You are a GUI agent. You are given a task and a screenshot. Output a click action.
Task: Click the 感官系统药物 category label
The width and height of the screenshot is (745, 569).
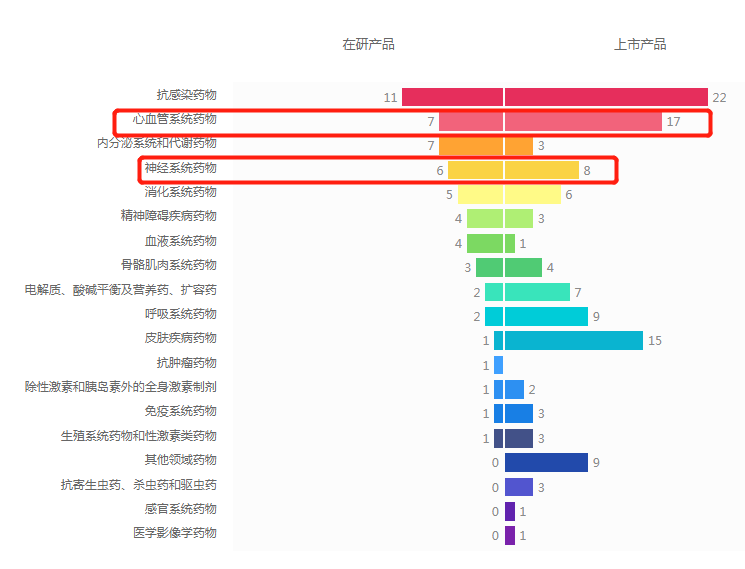pyautogui.click(x=180, y=509)
